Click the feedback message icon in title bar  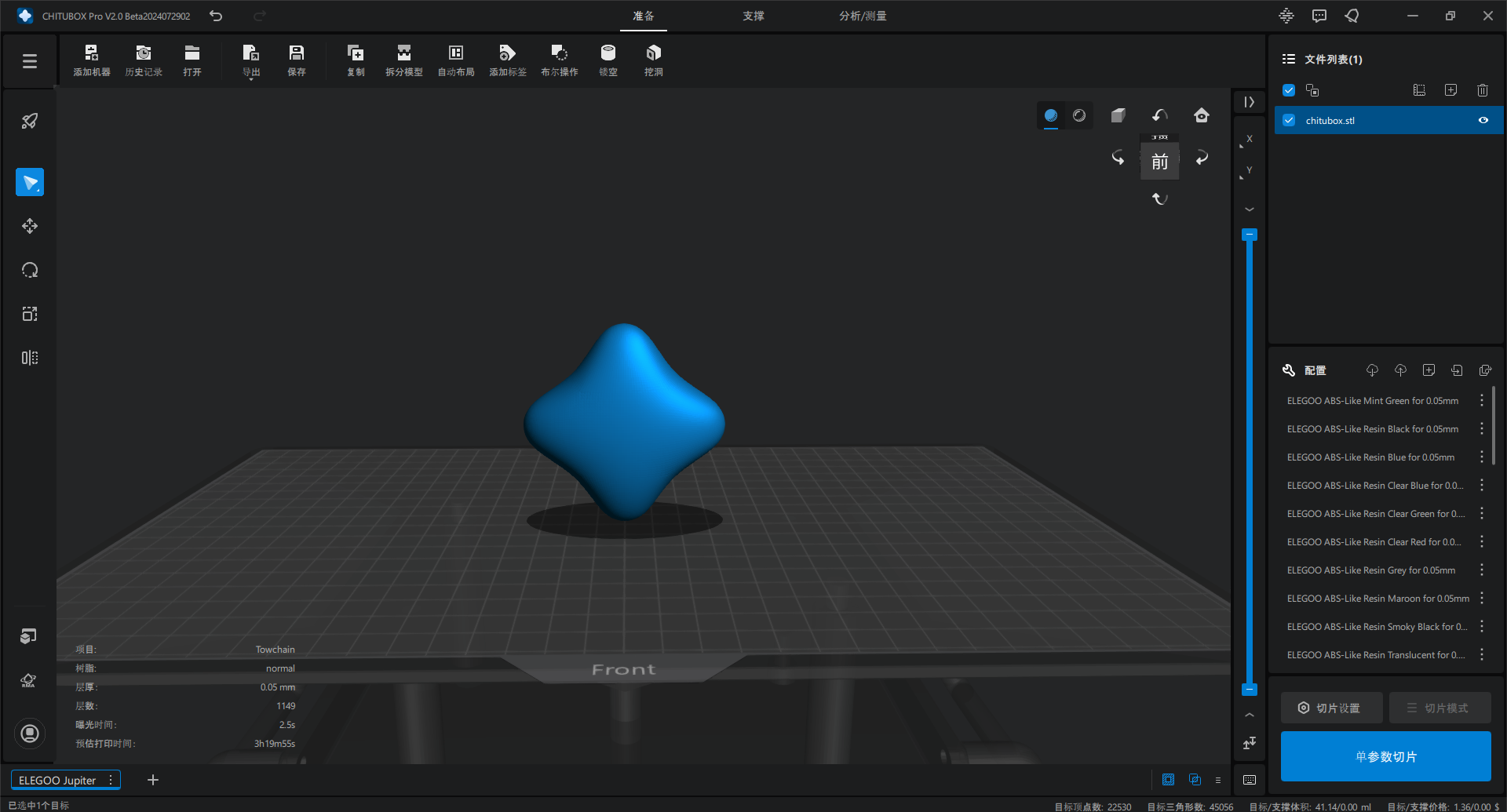(x=1319, y=16)
